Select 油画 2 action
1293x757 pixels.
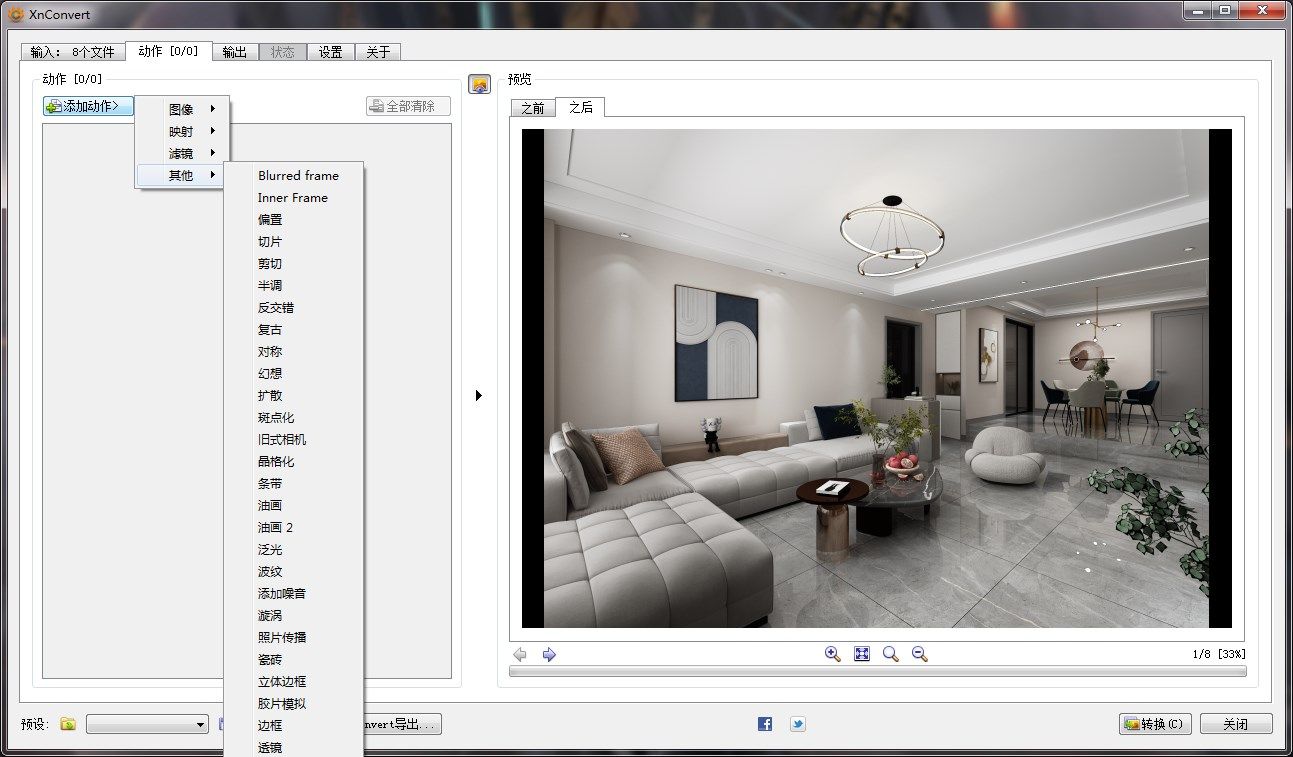[275, 527]
